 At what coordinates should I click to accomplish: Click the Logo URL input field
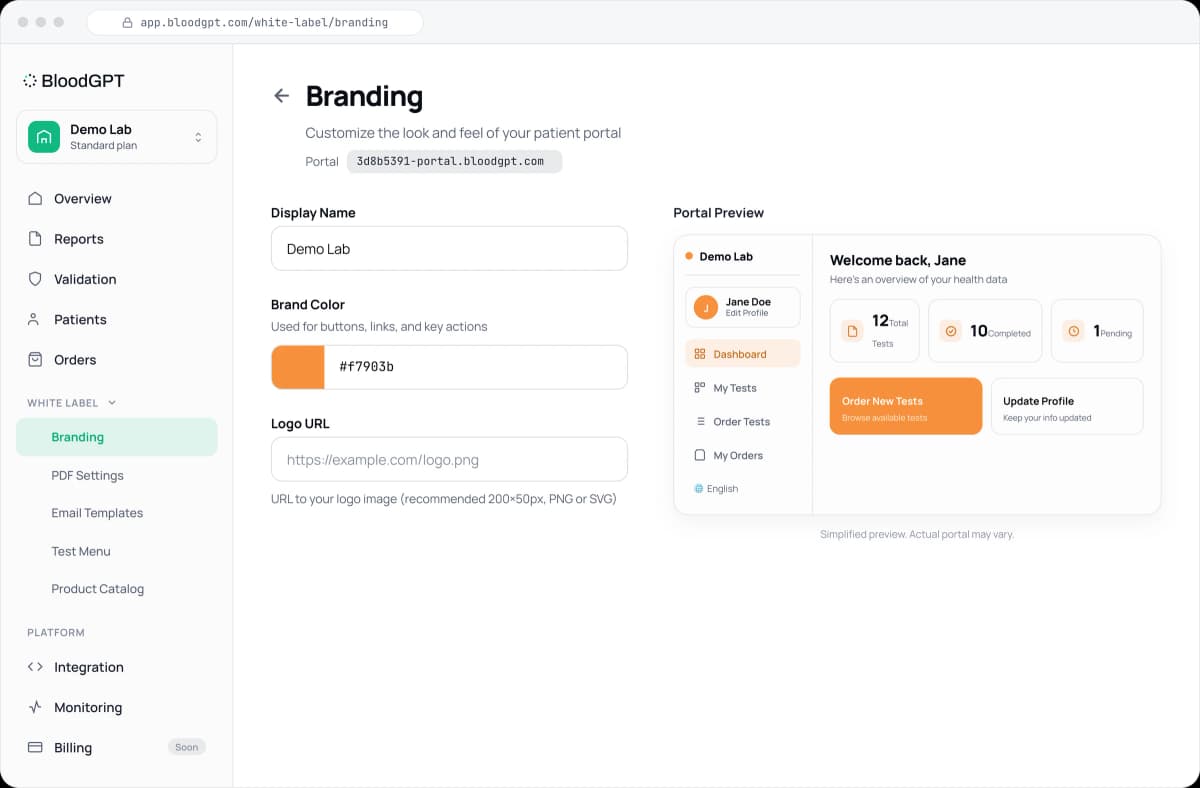coord(449,459)
